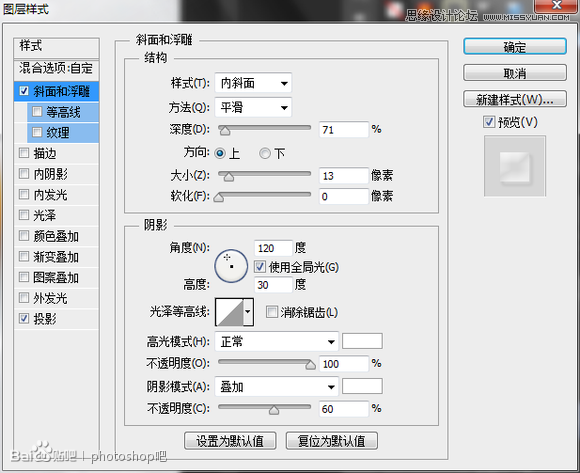
Task: Select the 等高线 label entry
Action: [x=63, y=112]
